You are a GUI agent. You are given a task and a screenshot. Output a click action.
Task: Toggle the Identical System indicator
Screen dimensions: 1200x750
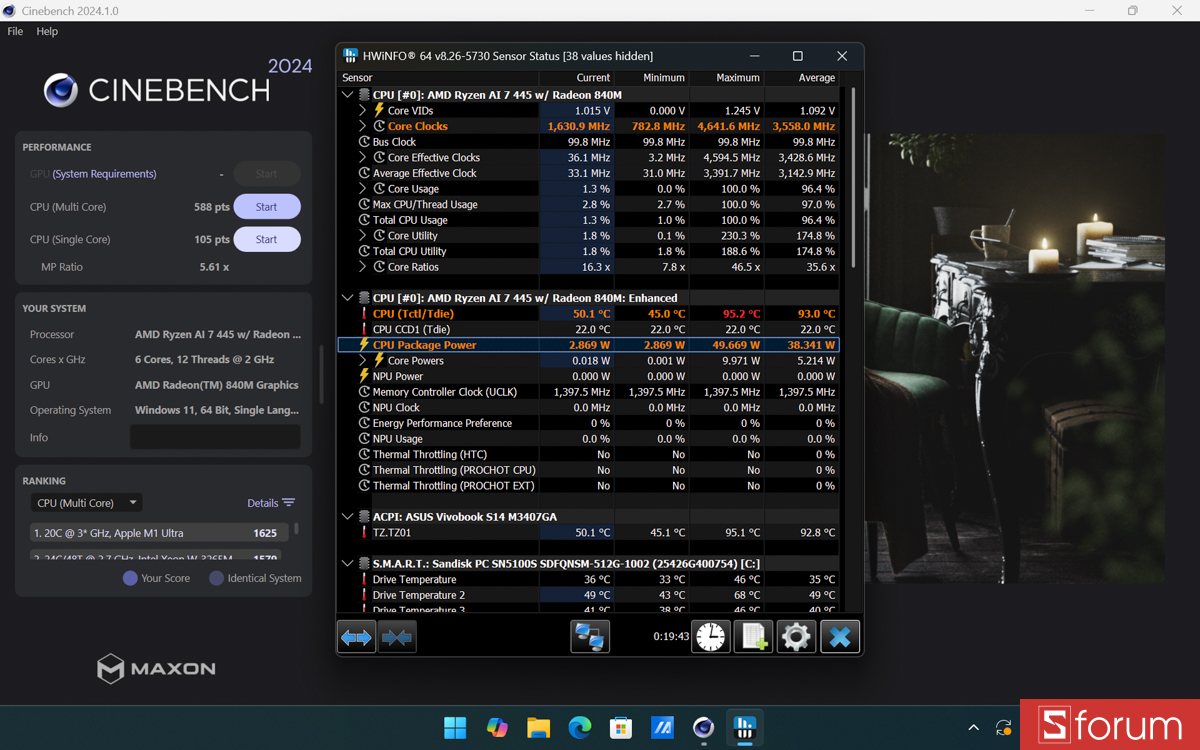(x=218, y=578)
